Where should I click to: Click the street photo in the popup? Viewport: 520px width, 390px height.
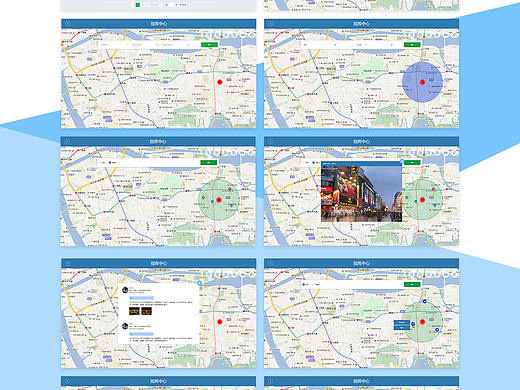[x=361, y=194]
